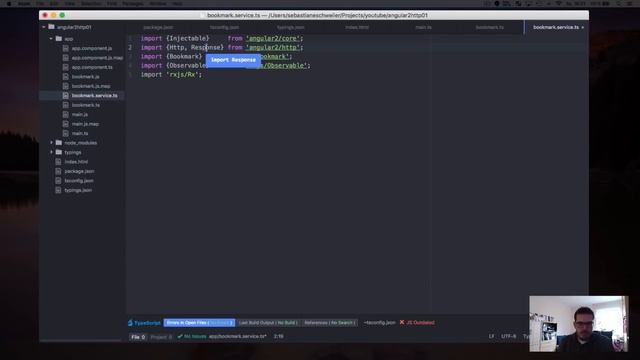Click the file icon beside package.json

(x=58, y=171)
